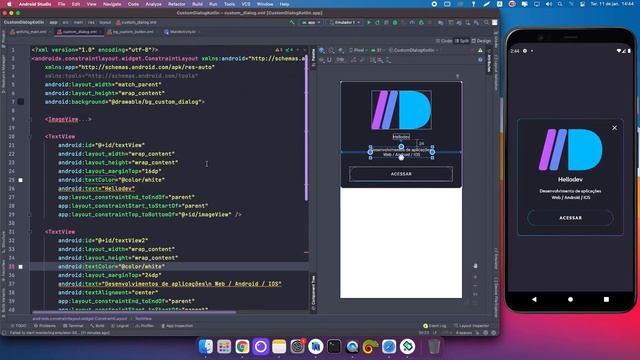Open the VCS menu
The image size is (640, 360).
tap(246, 4)
